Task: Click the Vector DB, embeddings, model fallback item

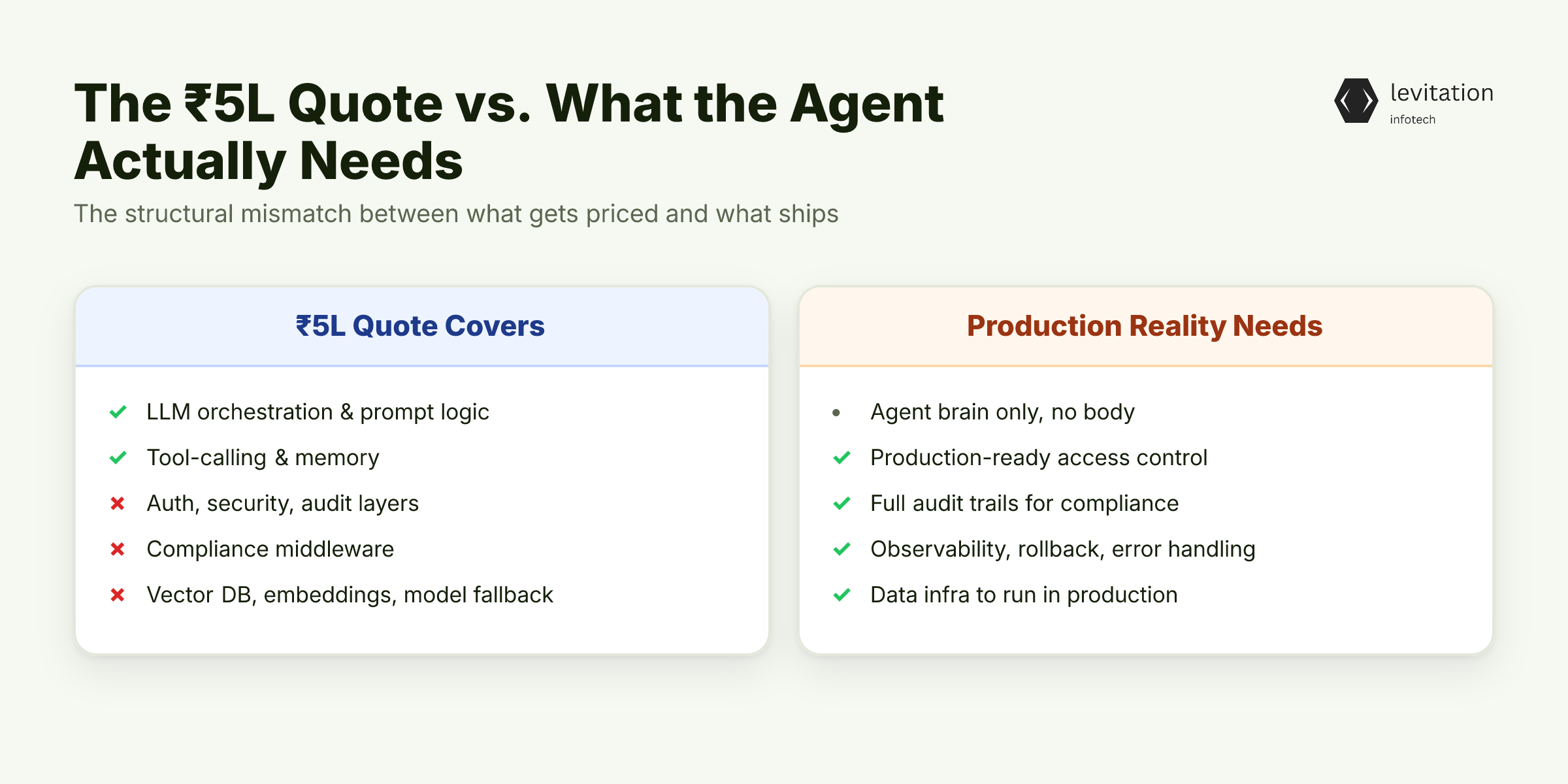Action: click(x=350, y=595)
